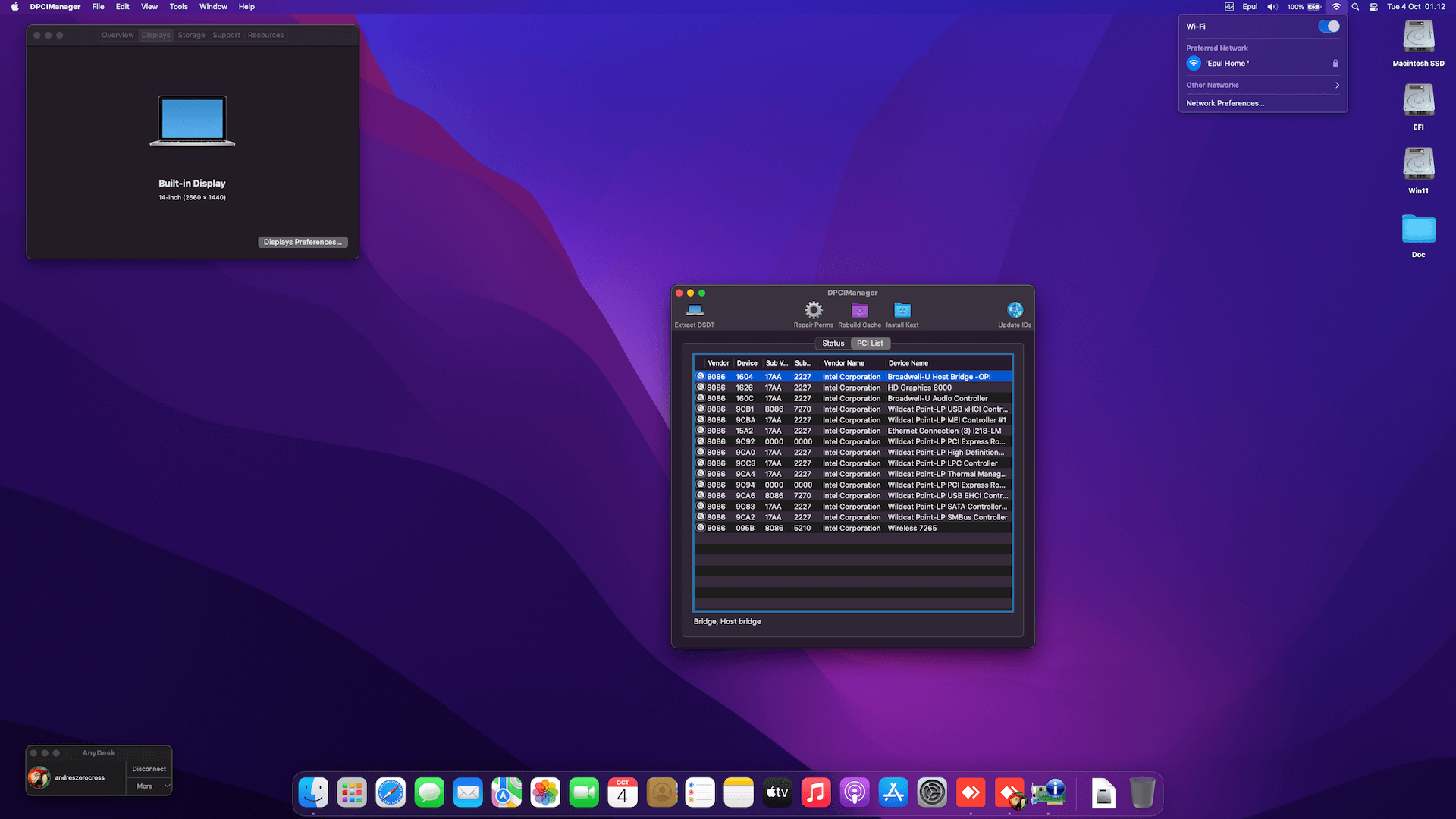
Task: Sort PCI list by Device Name column header
Action: point(948,363)
